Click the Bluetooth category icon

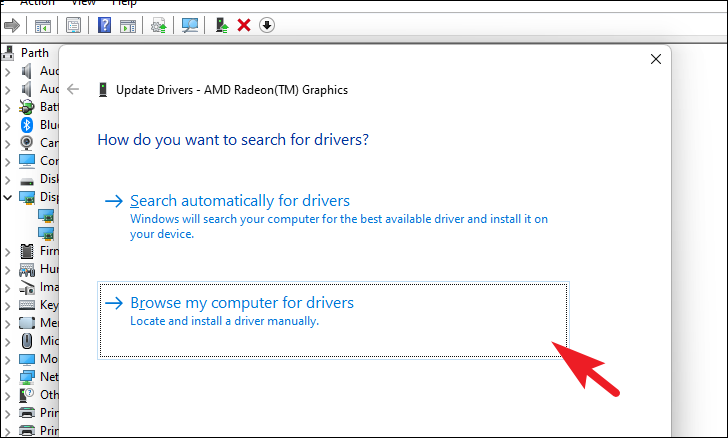pos(27,125)
